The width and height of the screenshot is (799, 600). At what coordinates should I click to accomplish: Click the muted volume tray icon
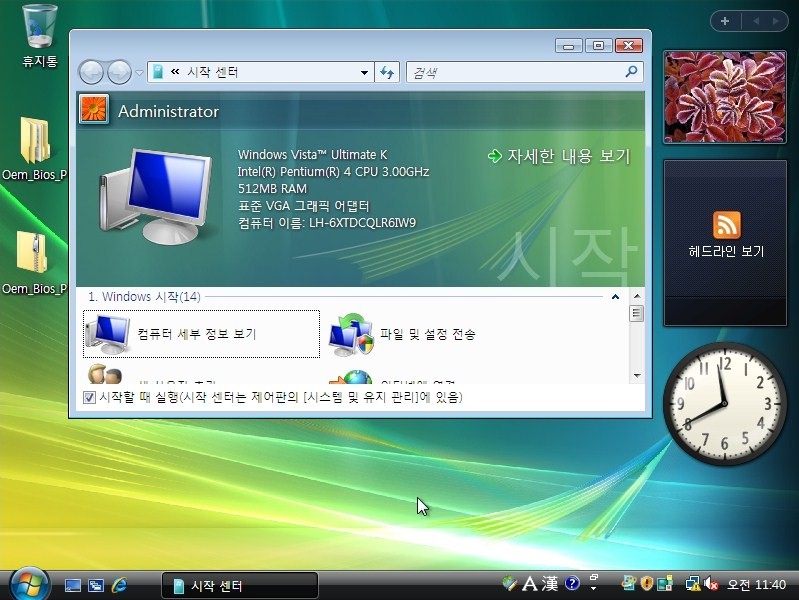(x=710, y=584)
